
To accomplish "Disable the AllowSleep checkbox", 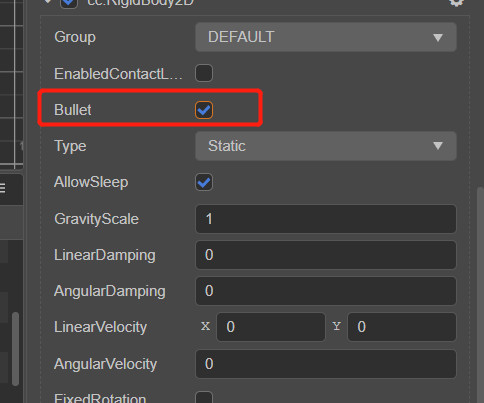I will (204, 182).
